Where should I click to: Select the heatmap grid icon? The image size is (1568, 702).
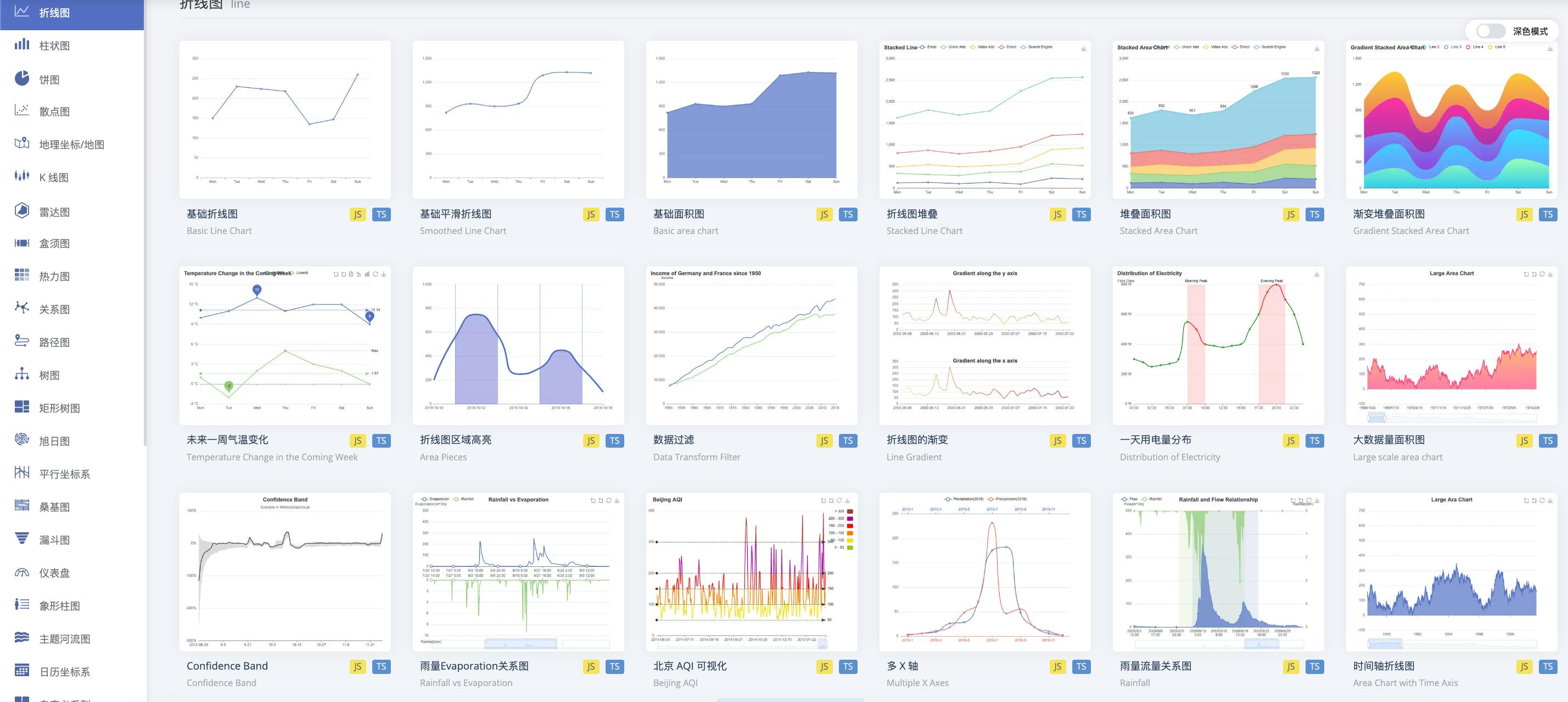click(x=22, y=275)
